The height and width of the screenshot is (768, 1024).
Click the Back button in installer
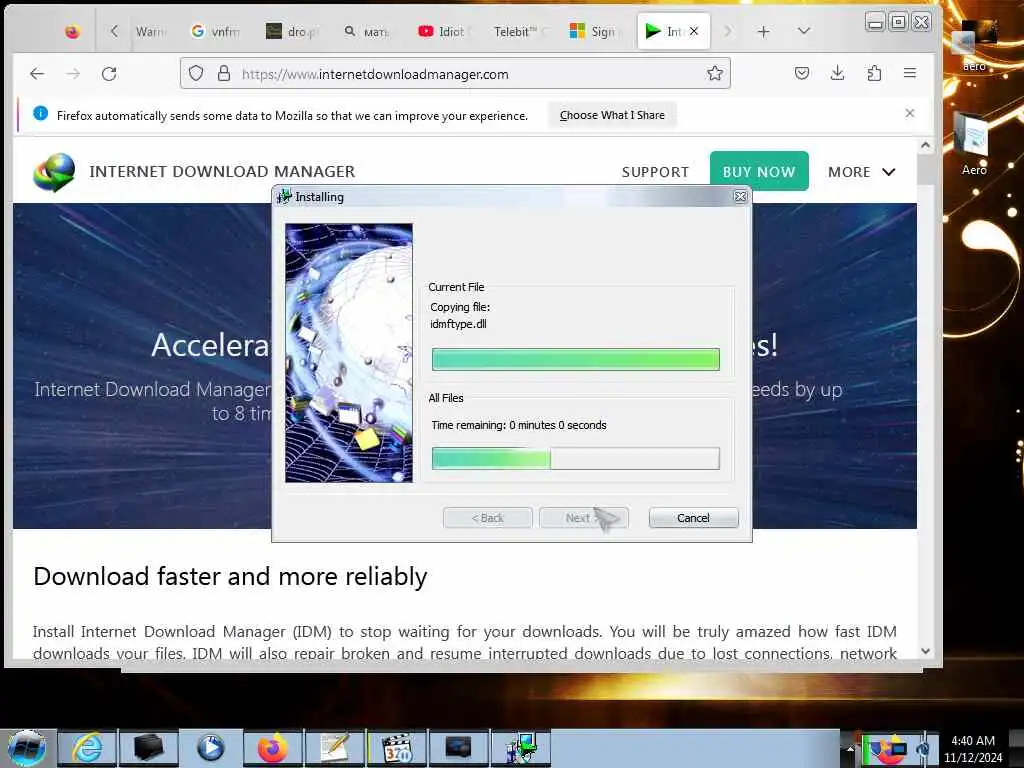pos(487,518)
